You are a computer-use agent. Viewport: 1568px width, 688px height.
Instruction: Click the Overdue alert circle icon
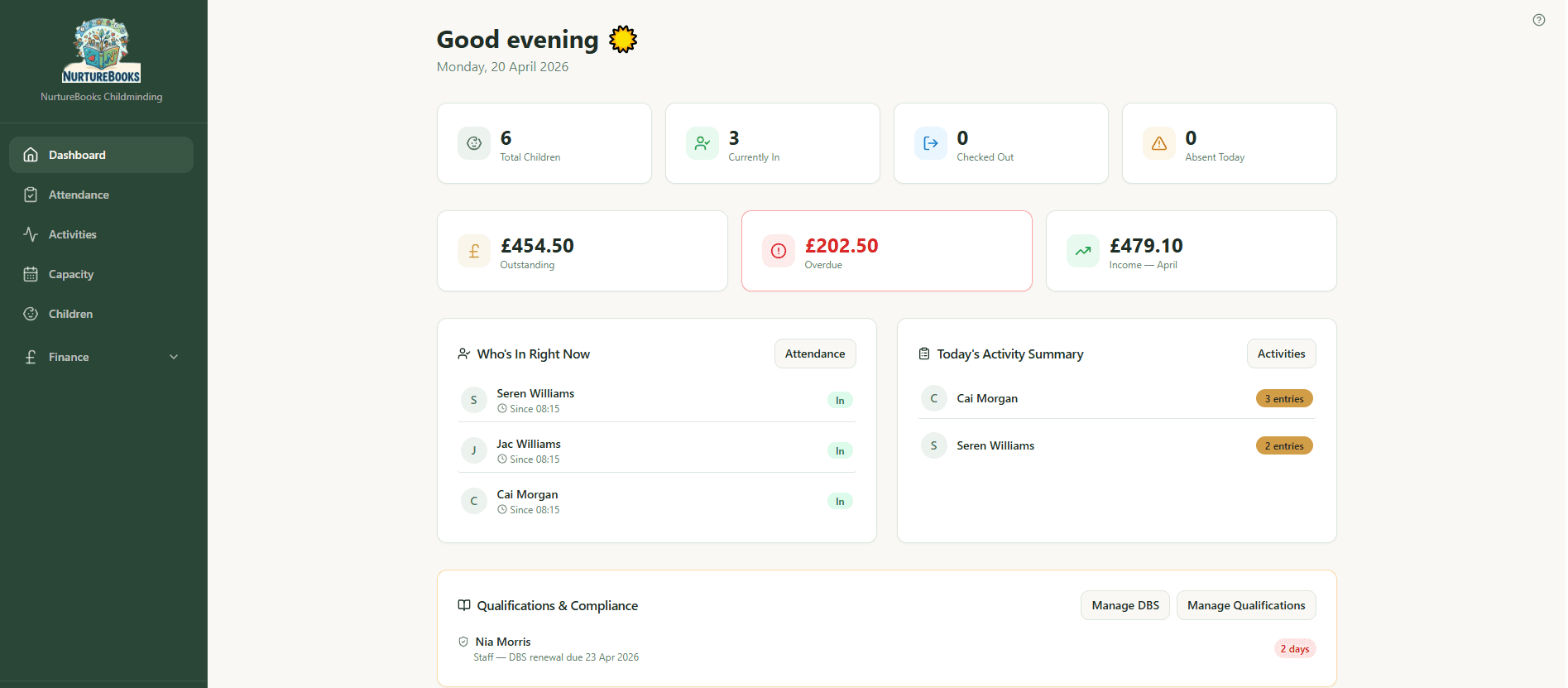[779, 251]
